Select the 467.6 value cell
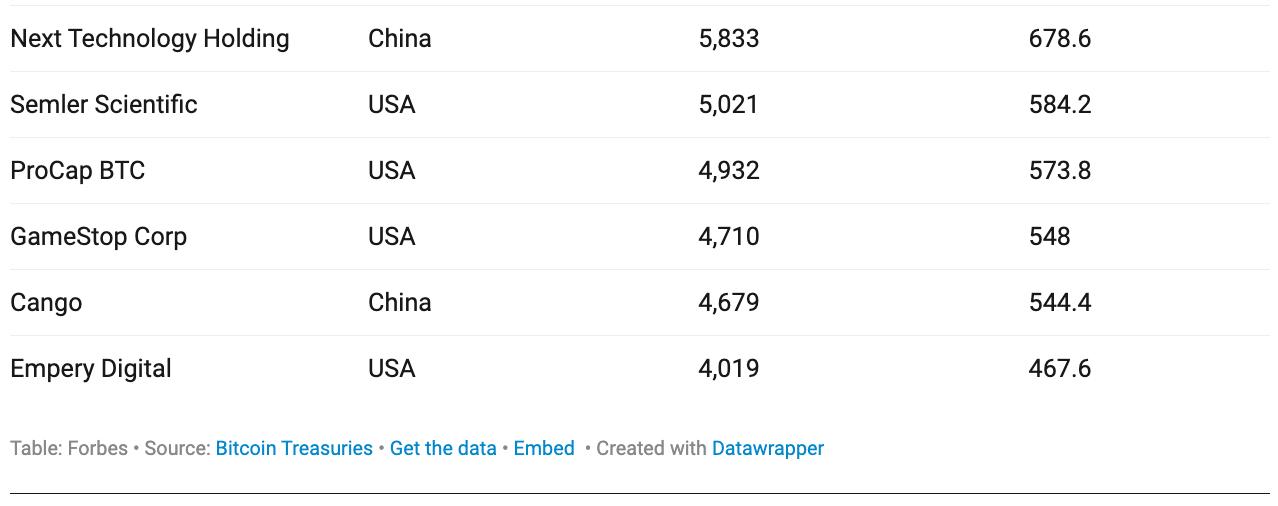The width and height of the screenshot is (1278, 506). pyautogui.click(x=1059, y=369)
